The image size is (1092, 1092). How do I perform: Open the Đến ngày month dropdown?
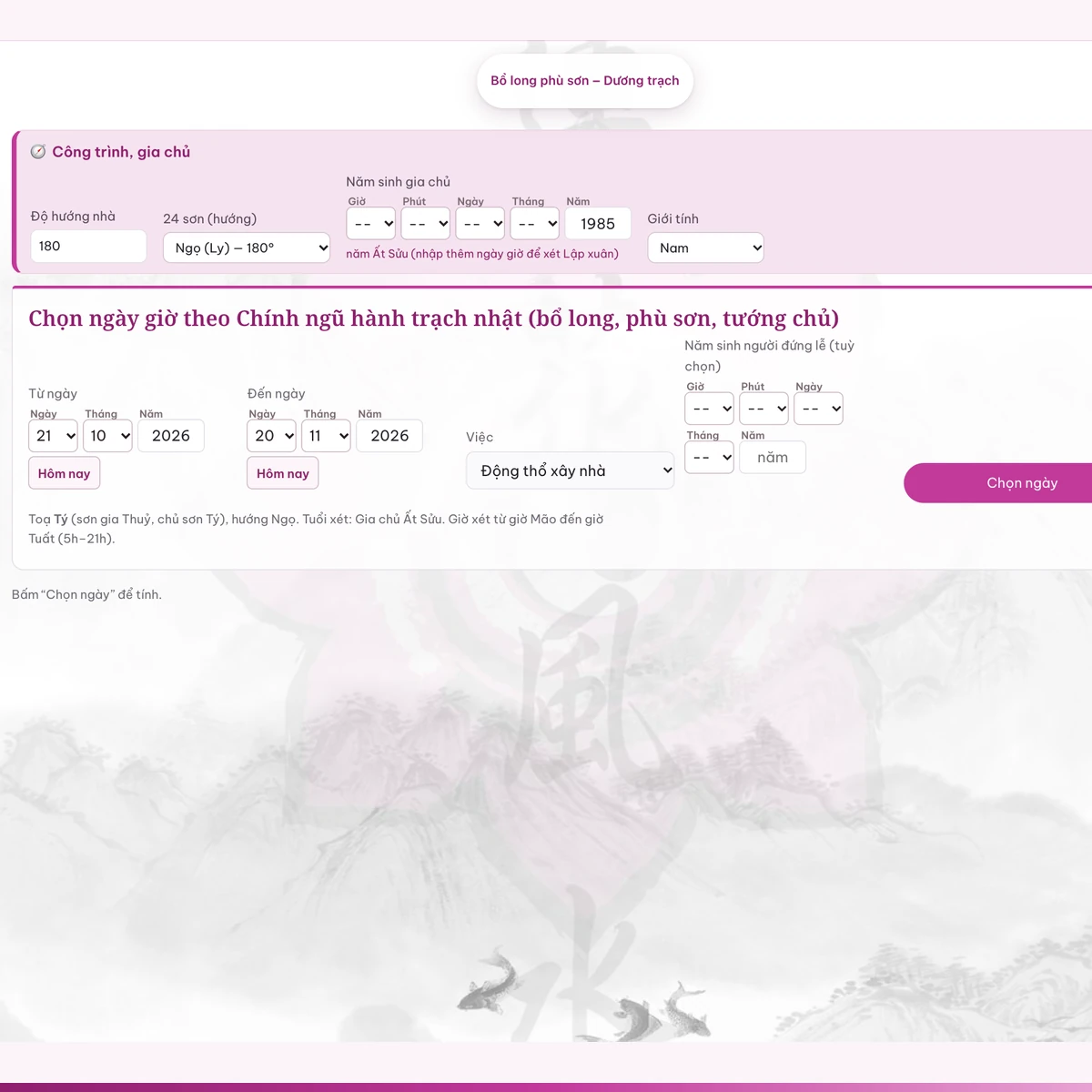[326, 436]
